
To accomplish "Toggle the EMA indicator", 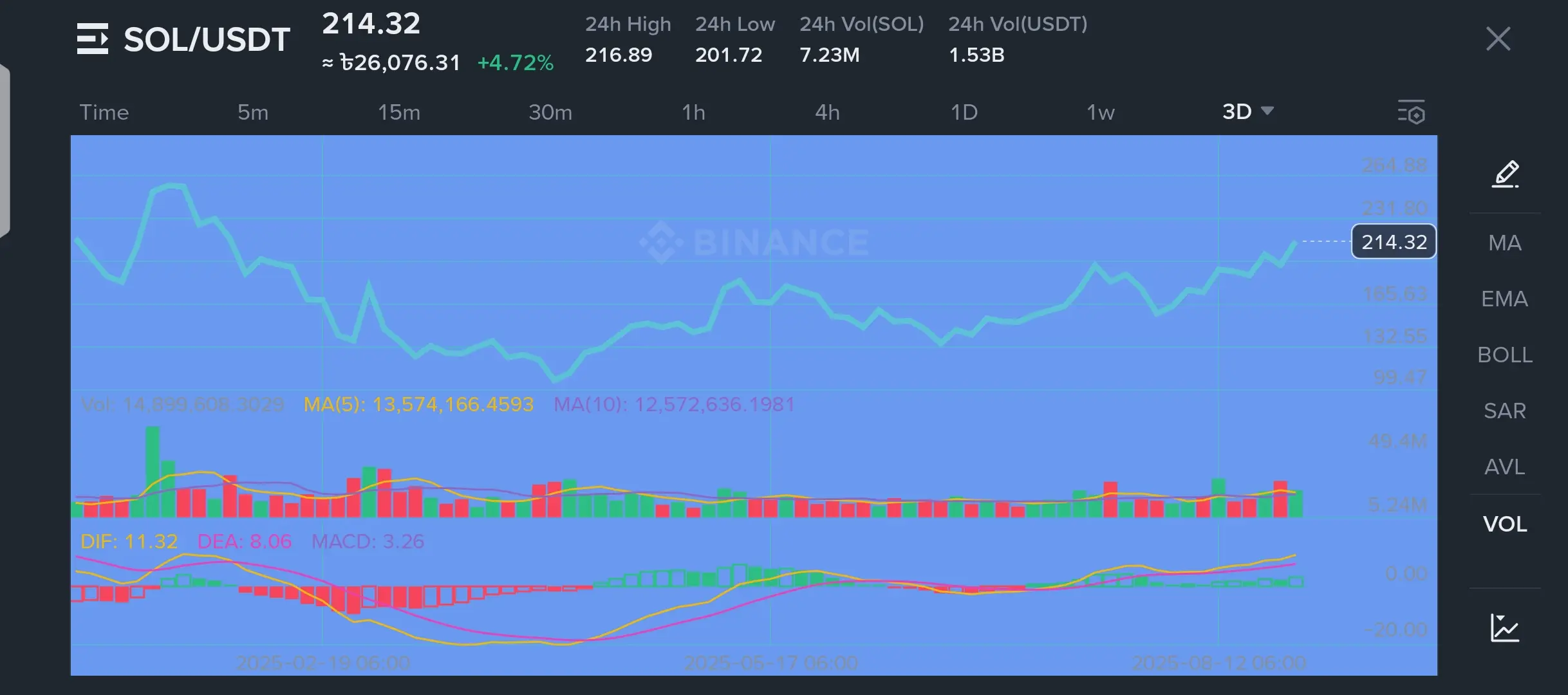I will [1505, 299].
